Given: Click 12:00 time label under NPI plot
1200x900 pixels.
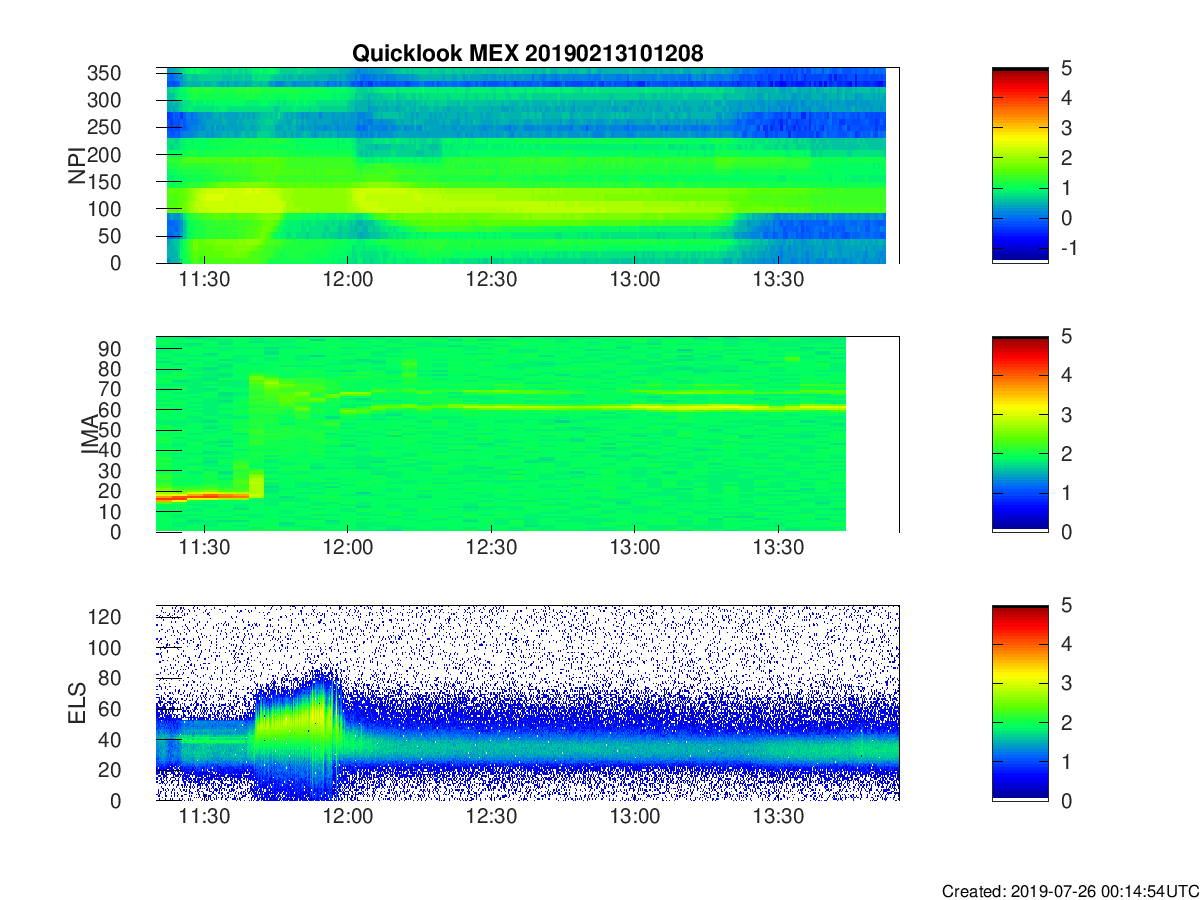Looking at the screenshot, I should pos(348,280).
